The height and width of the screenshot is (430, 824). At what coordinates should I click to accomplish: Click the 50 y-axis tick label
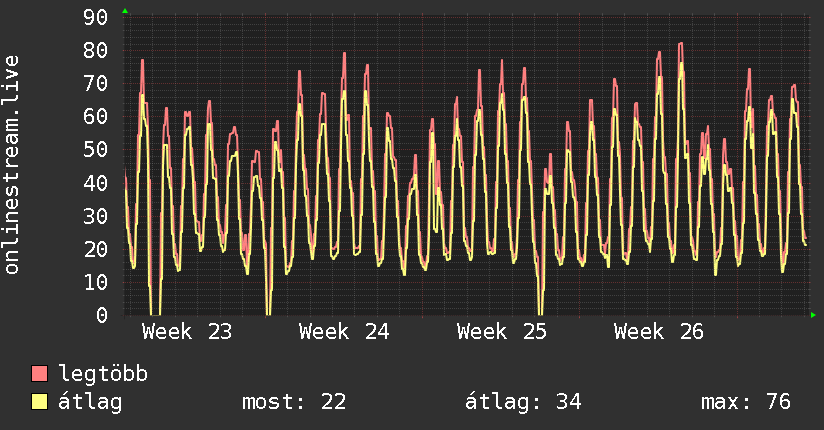pos(96,150)
